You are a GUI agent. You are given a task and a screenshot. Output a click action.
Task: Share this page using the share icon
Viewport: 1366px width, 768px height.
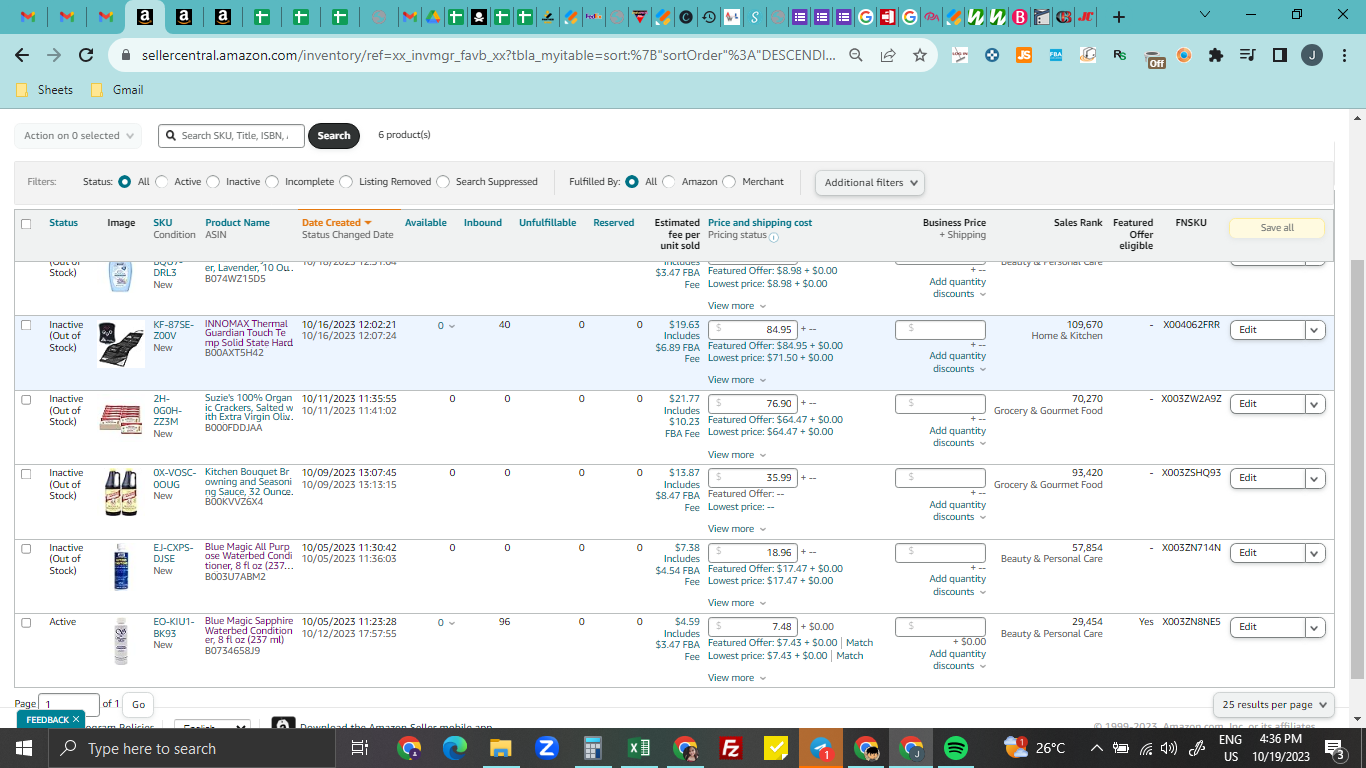click(x=888, y=56)
